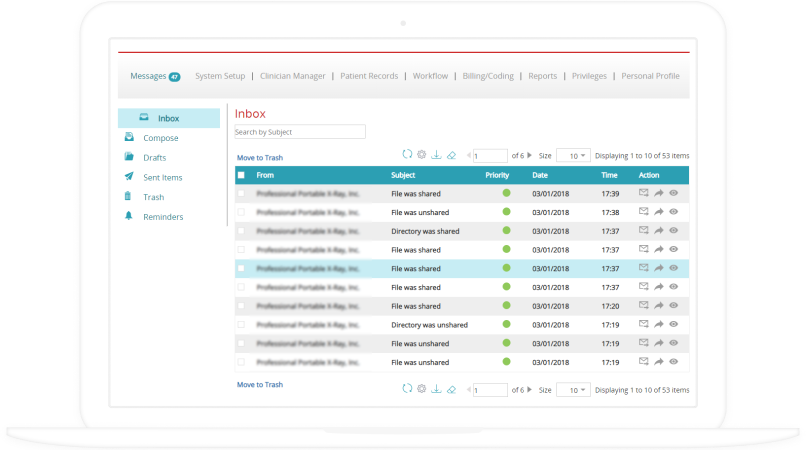Click the eraser icon in the top toolbar

451,155
